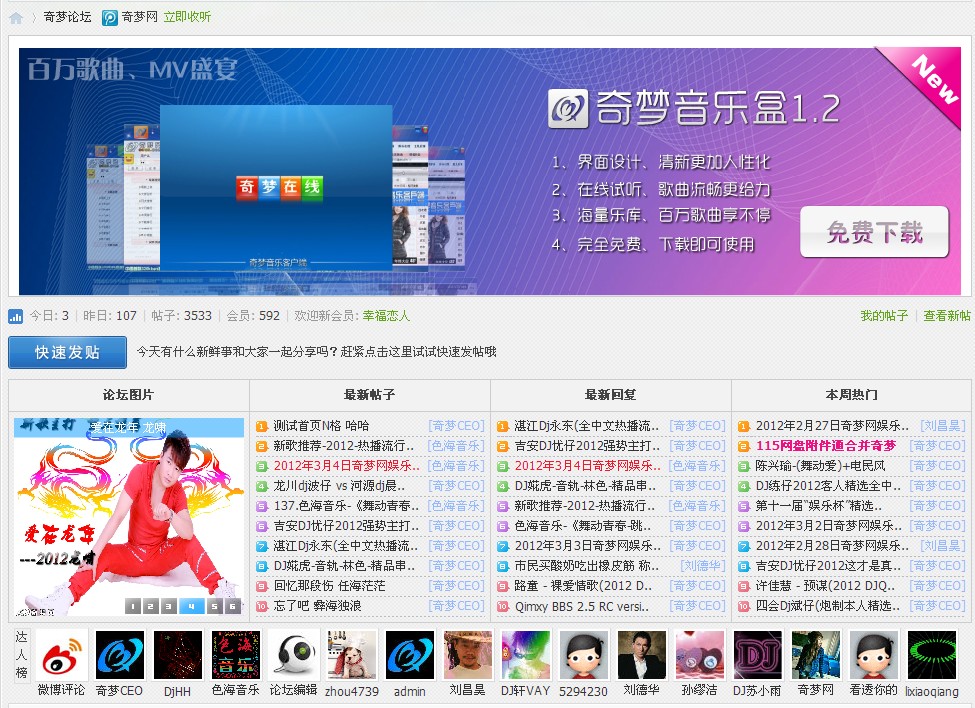Open post 测试首页N格 哈哈
The height and width of the screenshot is (708, 975).
[x=321, y=426]
